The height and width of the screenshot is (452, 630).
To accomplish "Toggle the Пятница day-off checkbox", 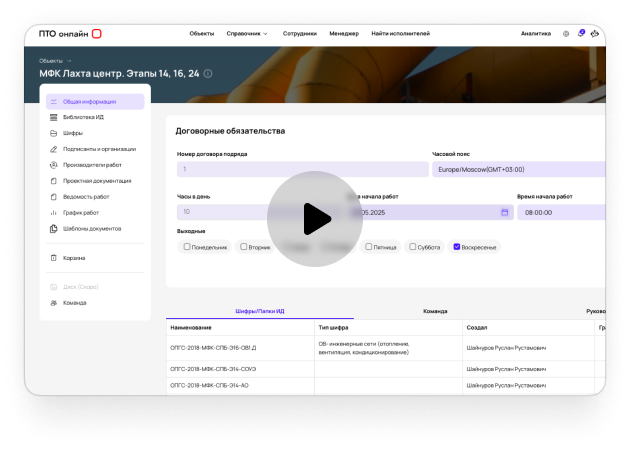I will 369,247.
